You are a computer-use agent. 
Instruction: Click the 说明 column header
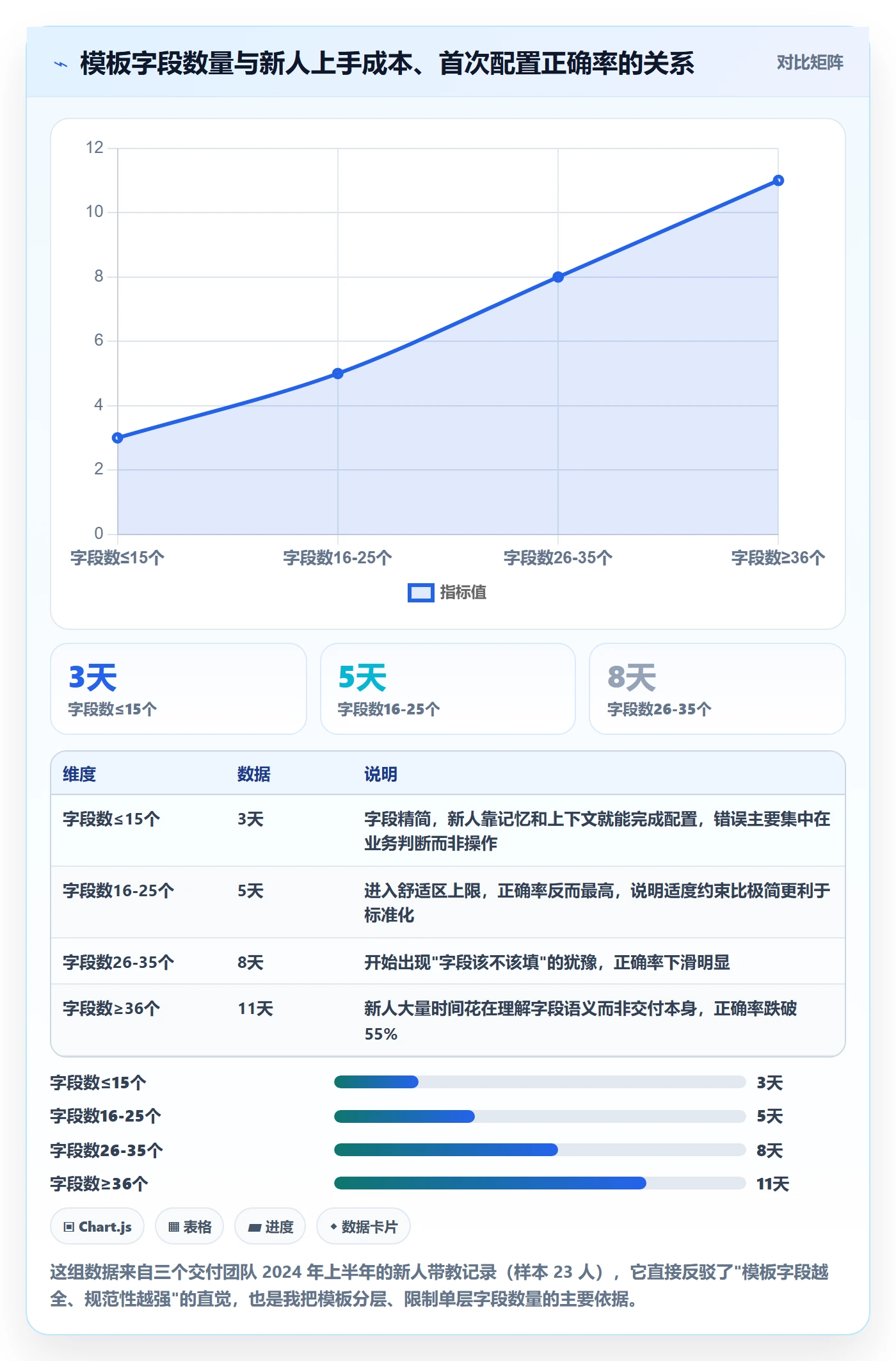381,775
